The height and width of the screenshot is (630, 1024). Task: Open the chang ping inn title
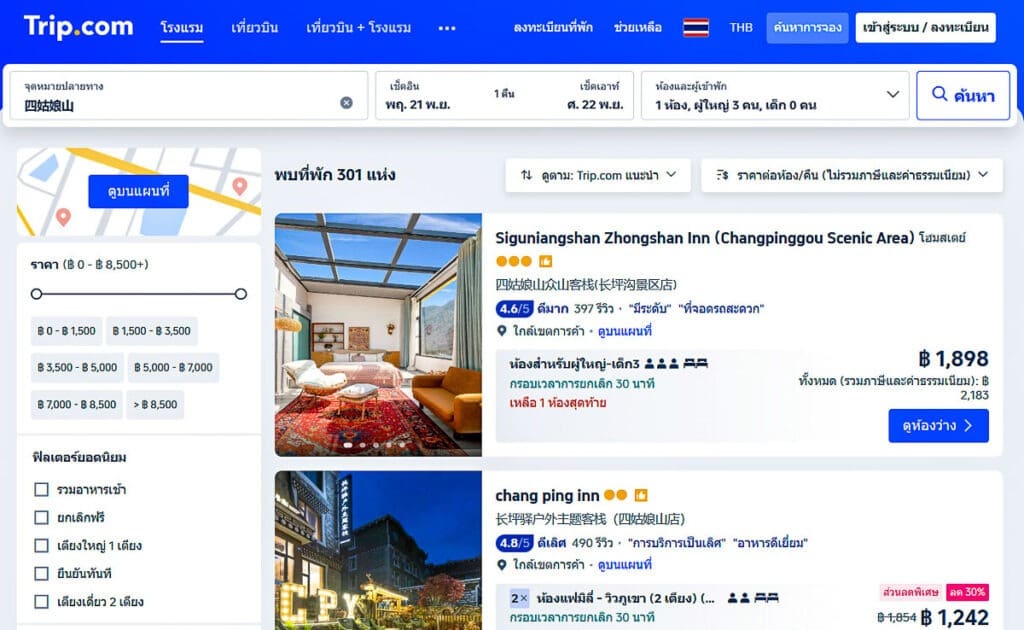point(547,496)
